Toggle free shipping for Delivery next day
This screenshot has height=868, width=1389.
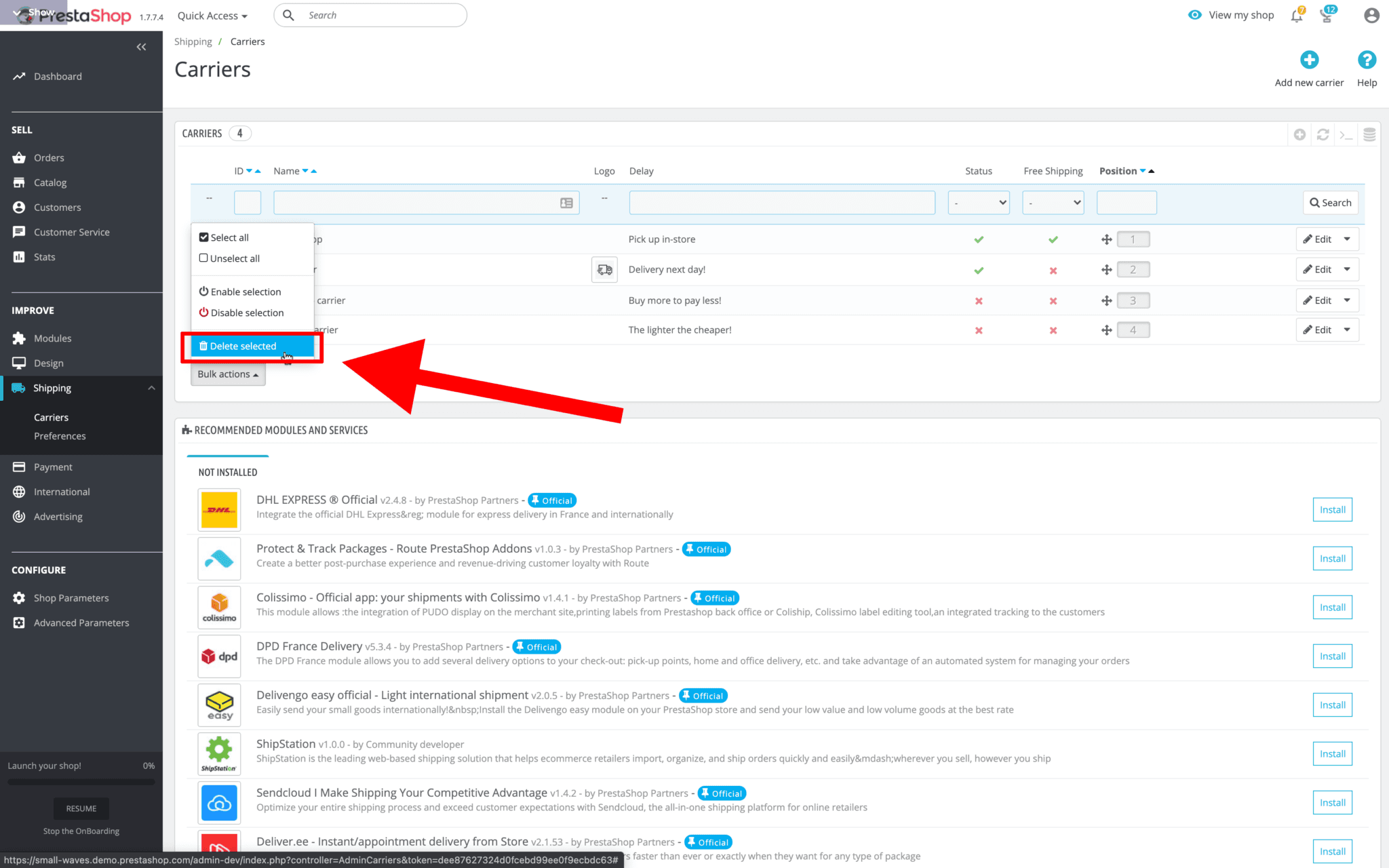coord(1053,271)
